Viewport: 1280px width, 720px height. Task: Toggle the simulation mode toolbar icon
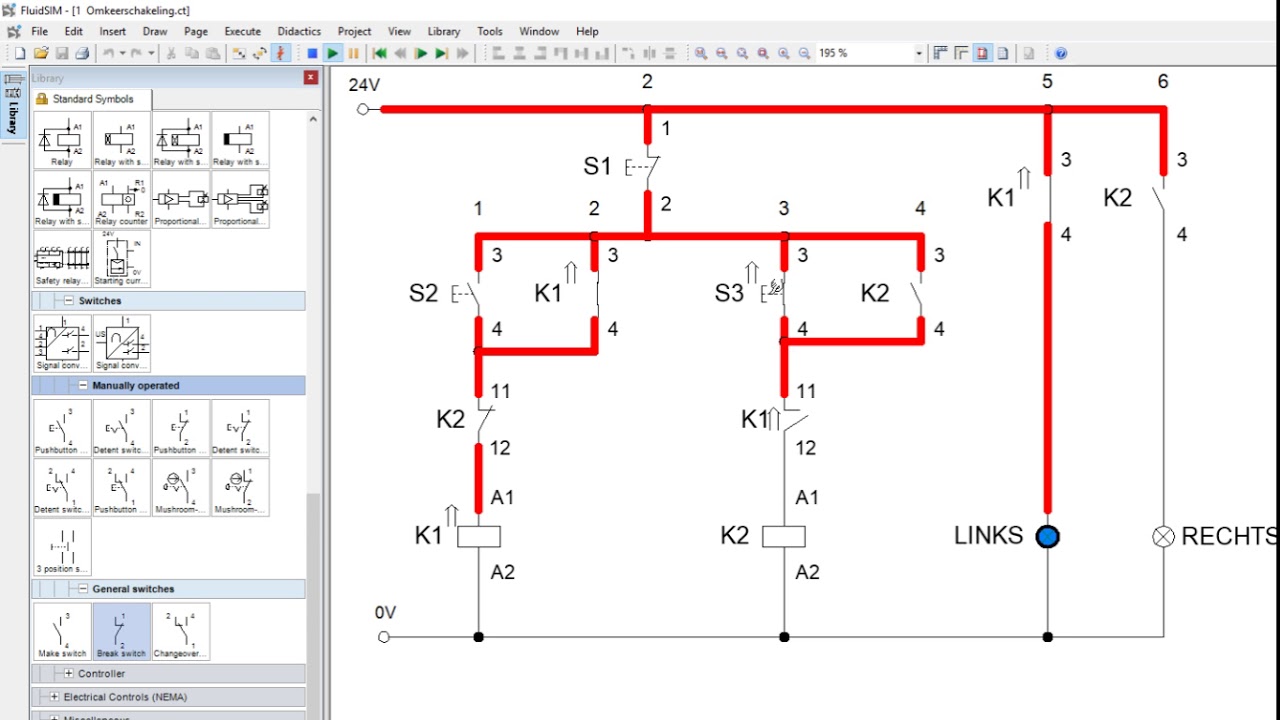click(281, 53)
